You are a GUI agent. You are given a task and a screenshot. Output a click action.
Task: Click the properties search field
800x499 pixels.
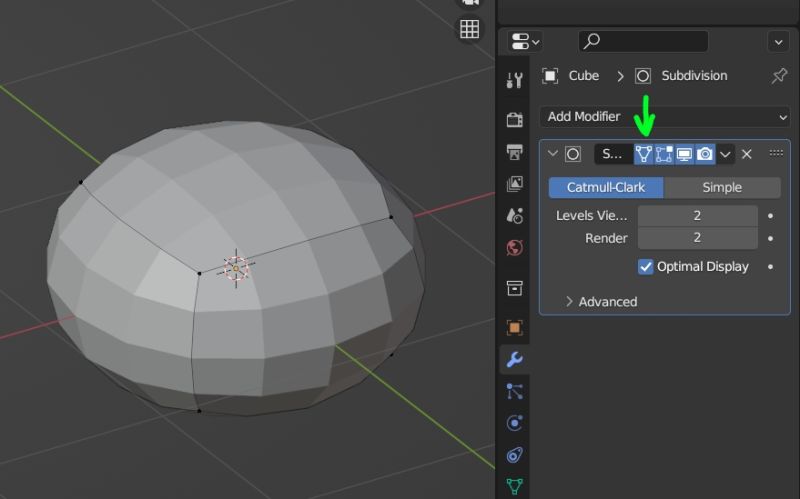coord(643,41)
